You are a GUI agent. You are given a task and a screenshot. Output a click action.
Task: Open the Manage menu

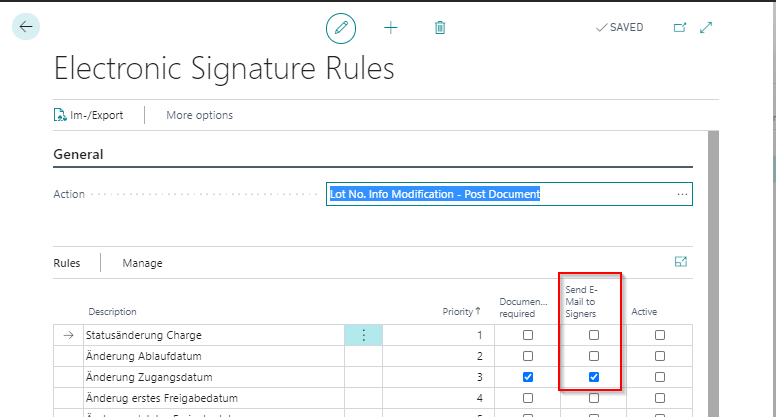coord(143,263)
